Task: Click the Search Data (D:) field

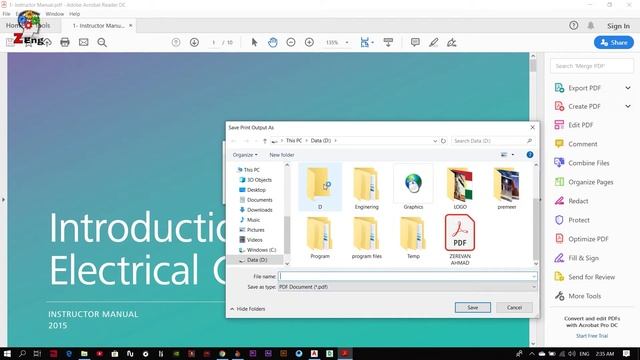Action: 493,141
